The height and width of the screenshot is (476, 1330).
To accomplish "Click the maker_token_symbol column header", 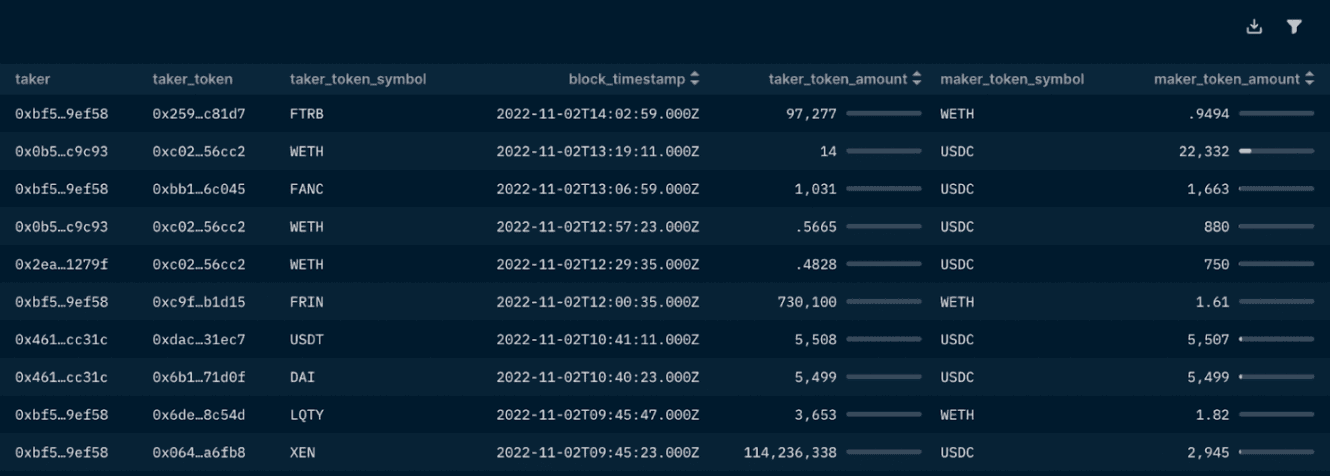I will click(x=1012, y=79).
